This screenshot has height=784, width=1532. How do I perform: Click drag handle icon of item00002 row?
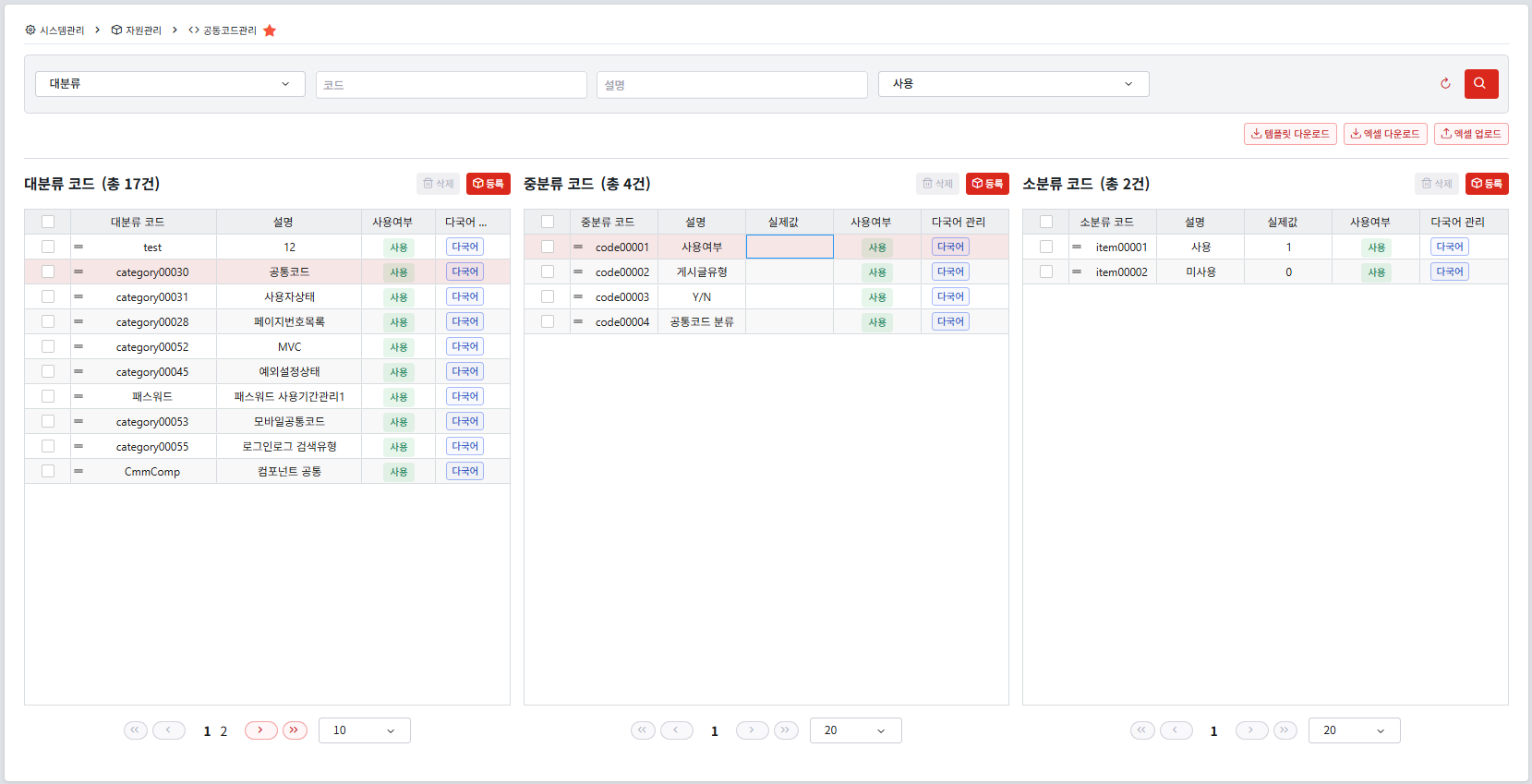(1077, 272)
